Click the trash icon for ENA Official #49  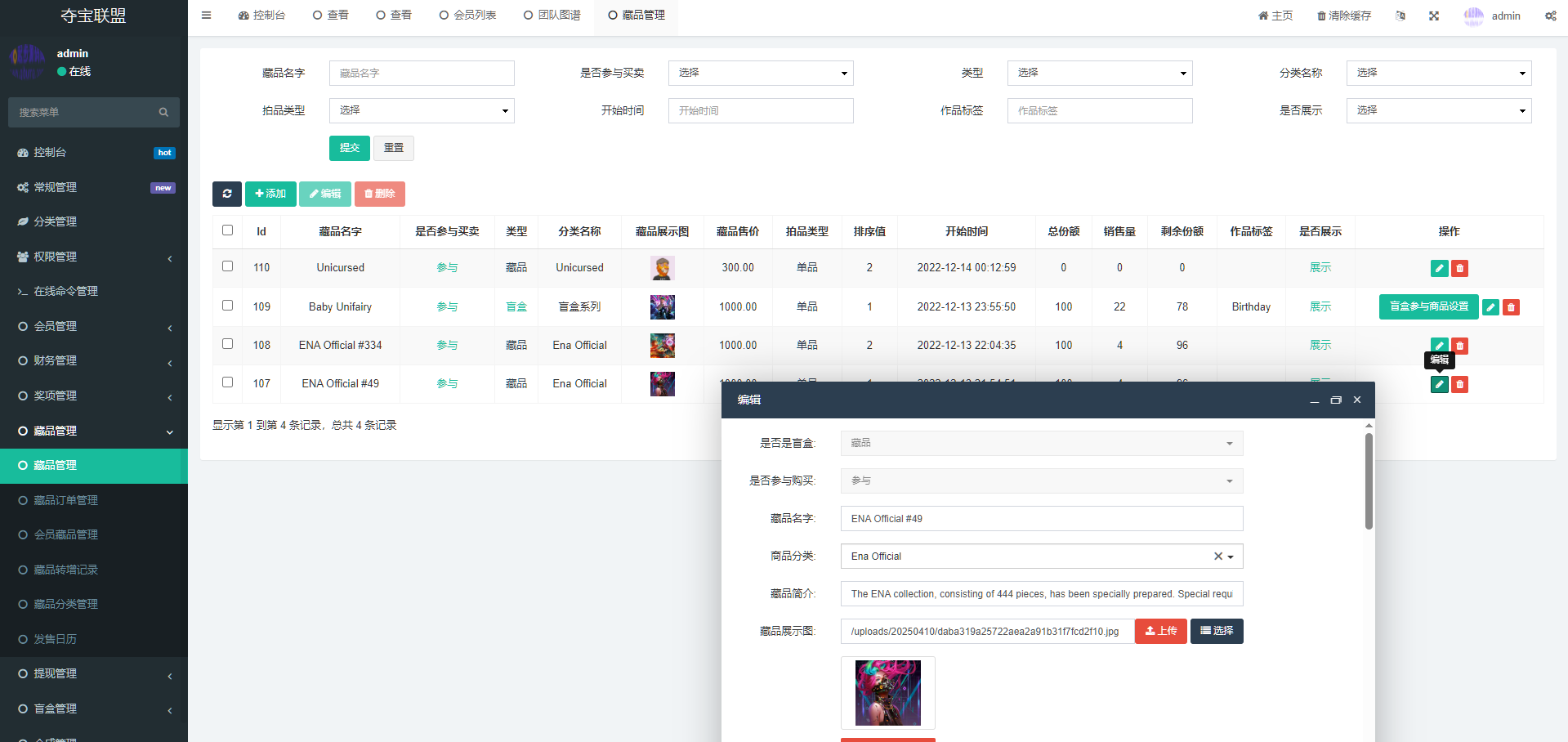pos(1459,384)
